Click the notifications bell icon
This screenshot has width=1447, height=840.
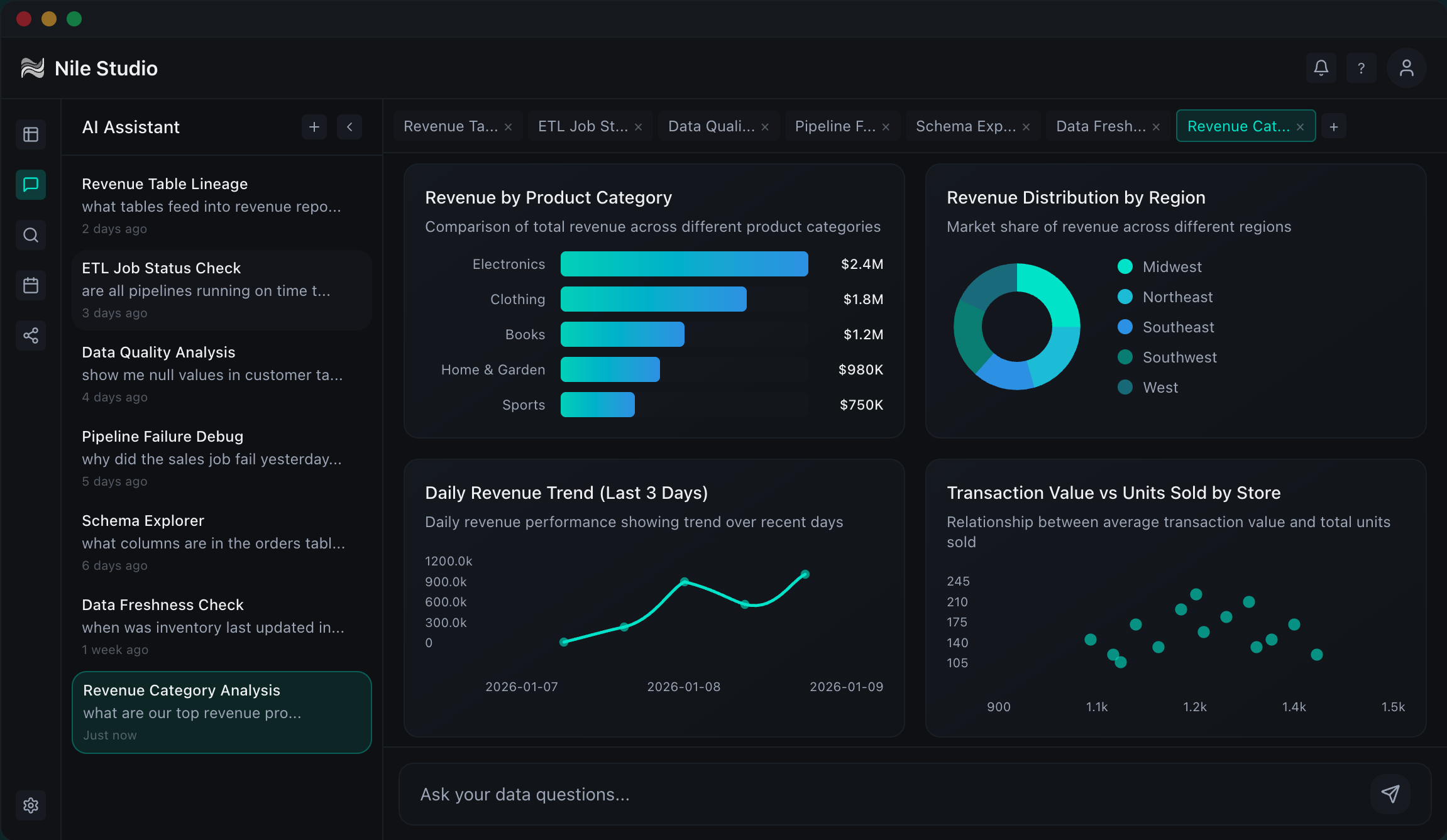[1321, 68]
